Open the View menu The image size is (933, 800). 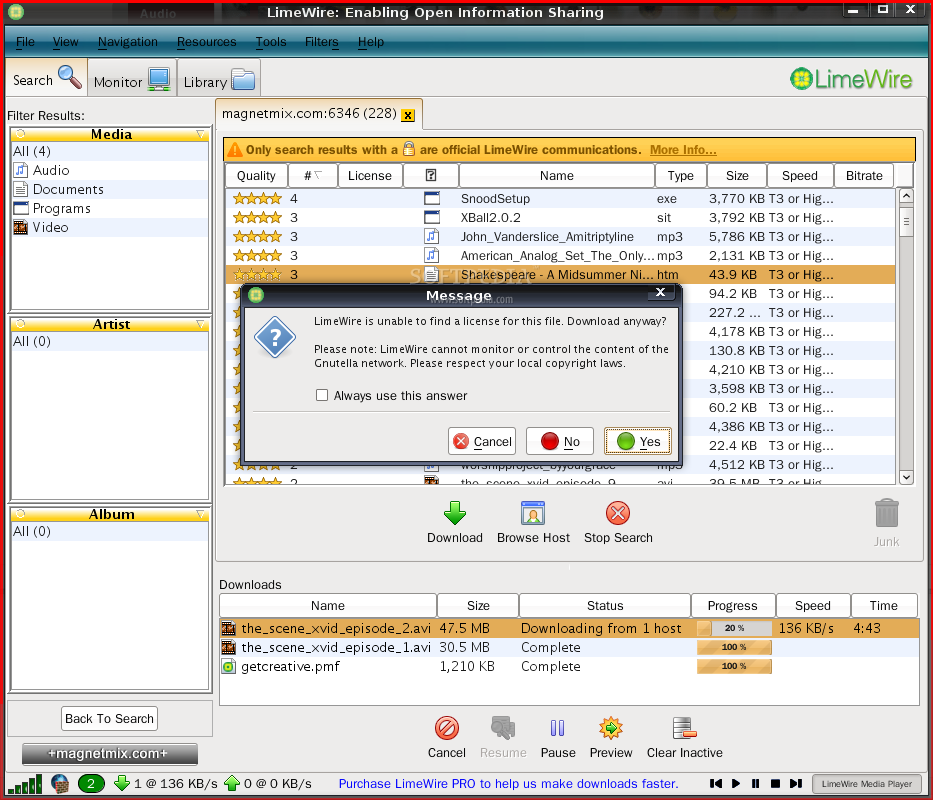click(65, 42)
